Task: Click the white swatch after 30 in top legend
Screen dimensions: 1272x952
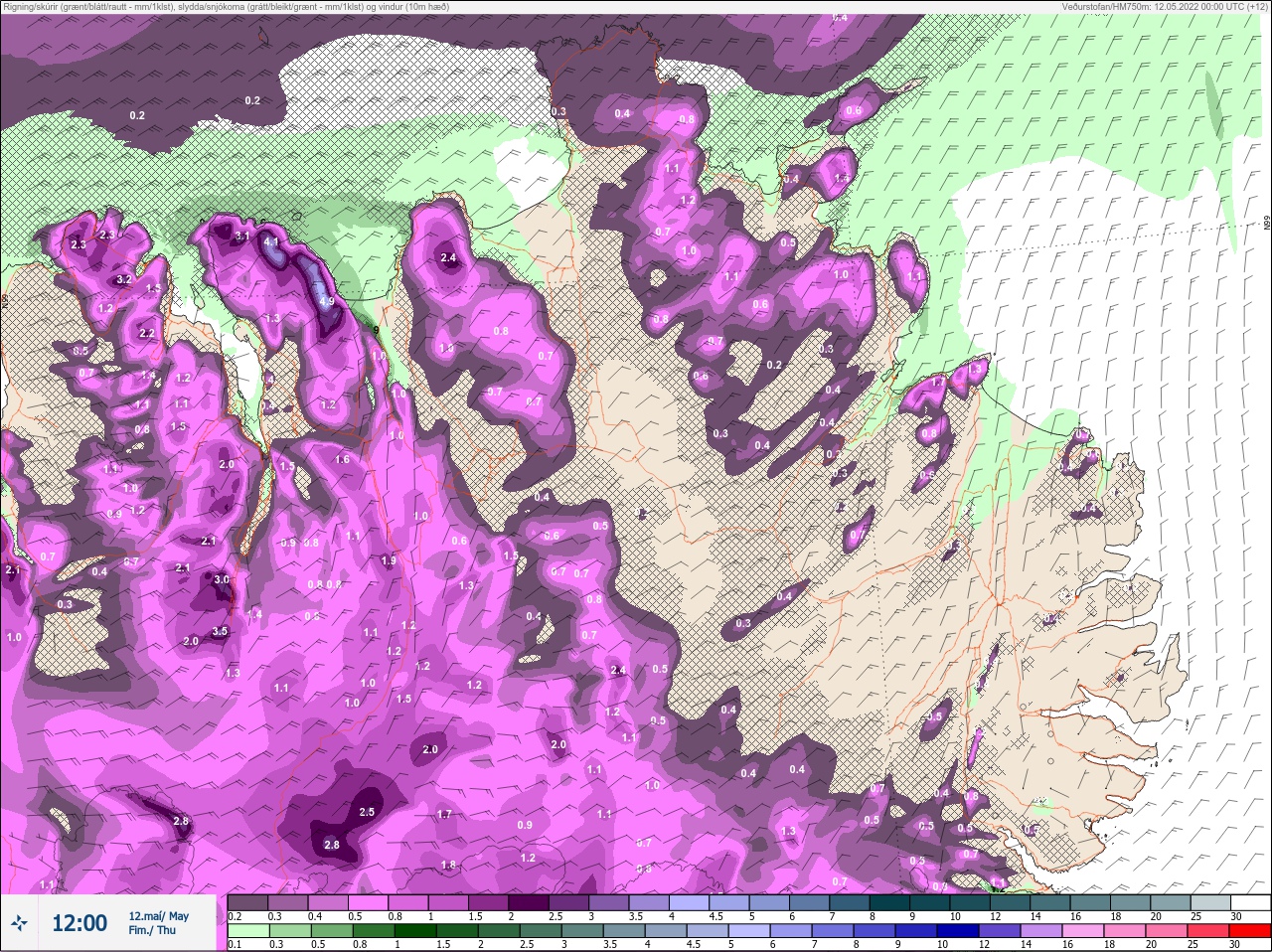Action: (1249, 903)
